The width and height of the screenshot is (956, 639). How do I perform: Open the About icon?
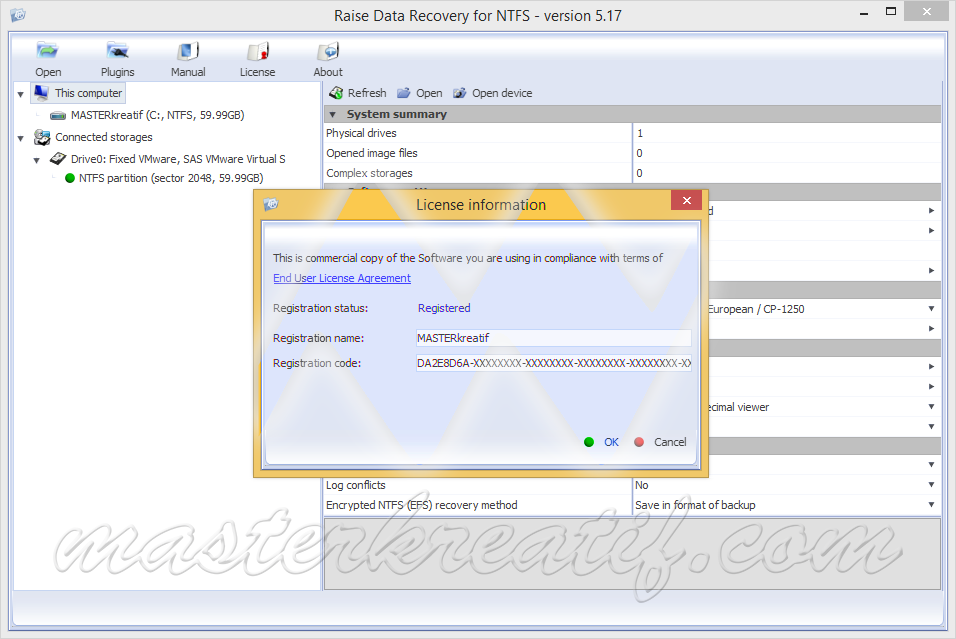pyautogui.click(x=328, y=51)
